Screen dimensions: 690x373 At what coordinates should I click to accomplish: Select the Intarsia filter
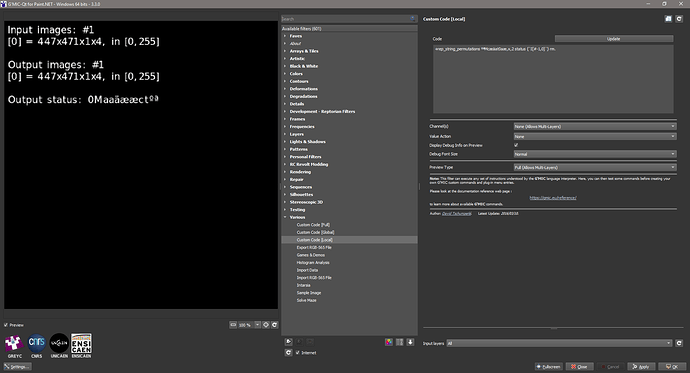tap(303, 285)
